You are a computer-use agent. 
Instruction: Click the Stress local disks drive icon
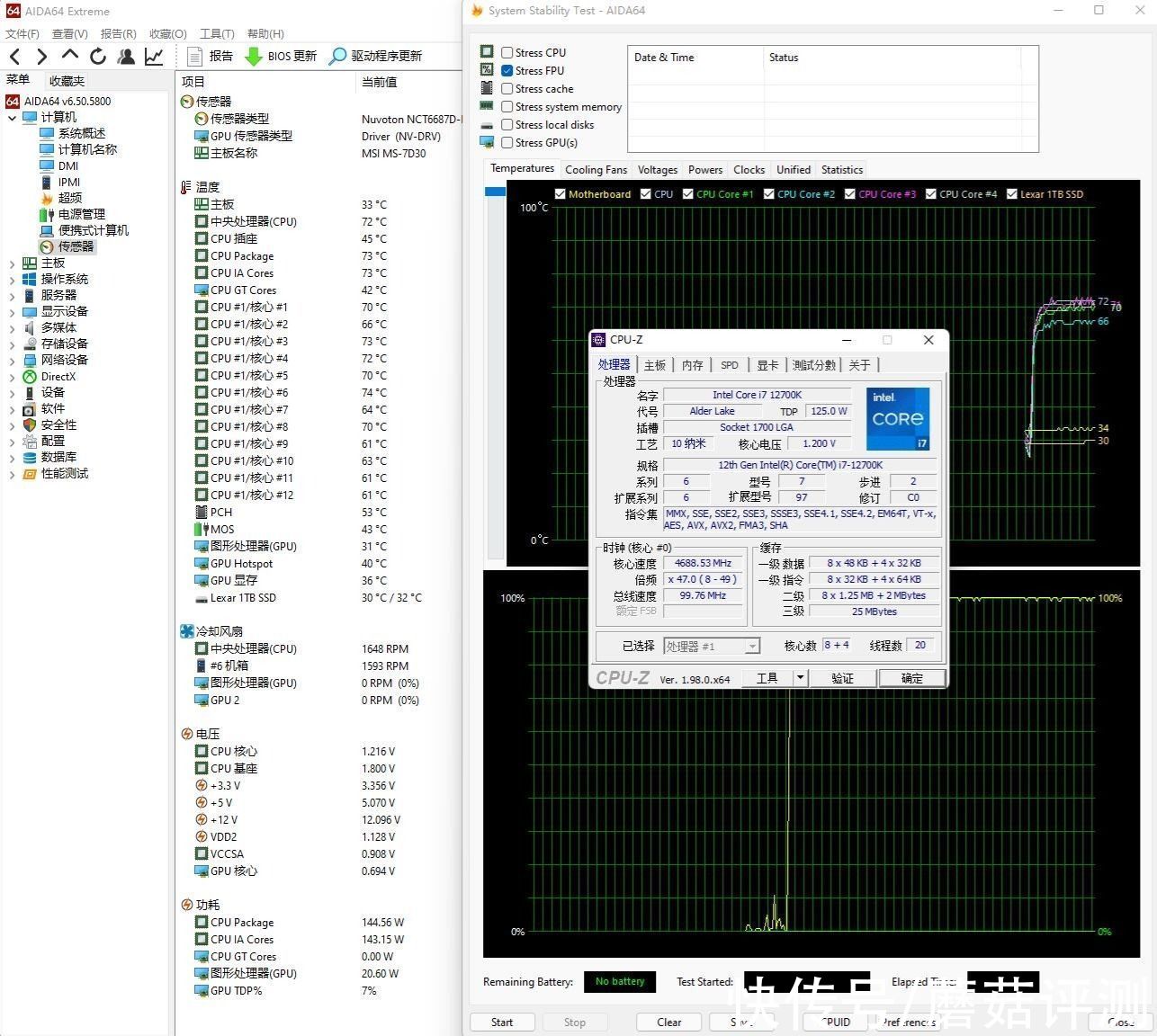point(487,125)
